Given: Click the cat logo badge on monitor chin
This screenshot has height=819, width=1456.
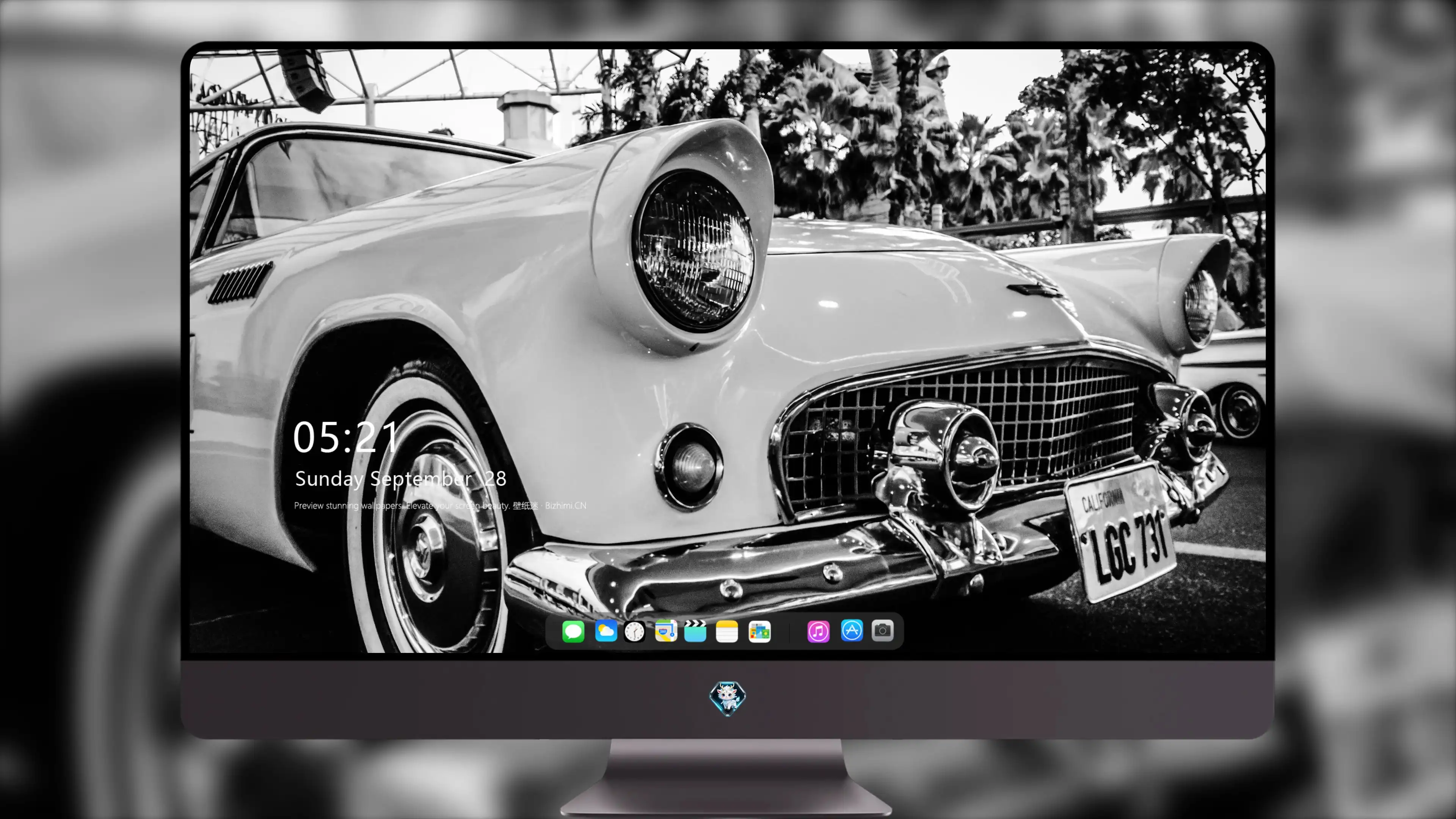Looking at the screenshot, I should click(728, 698).
